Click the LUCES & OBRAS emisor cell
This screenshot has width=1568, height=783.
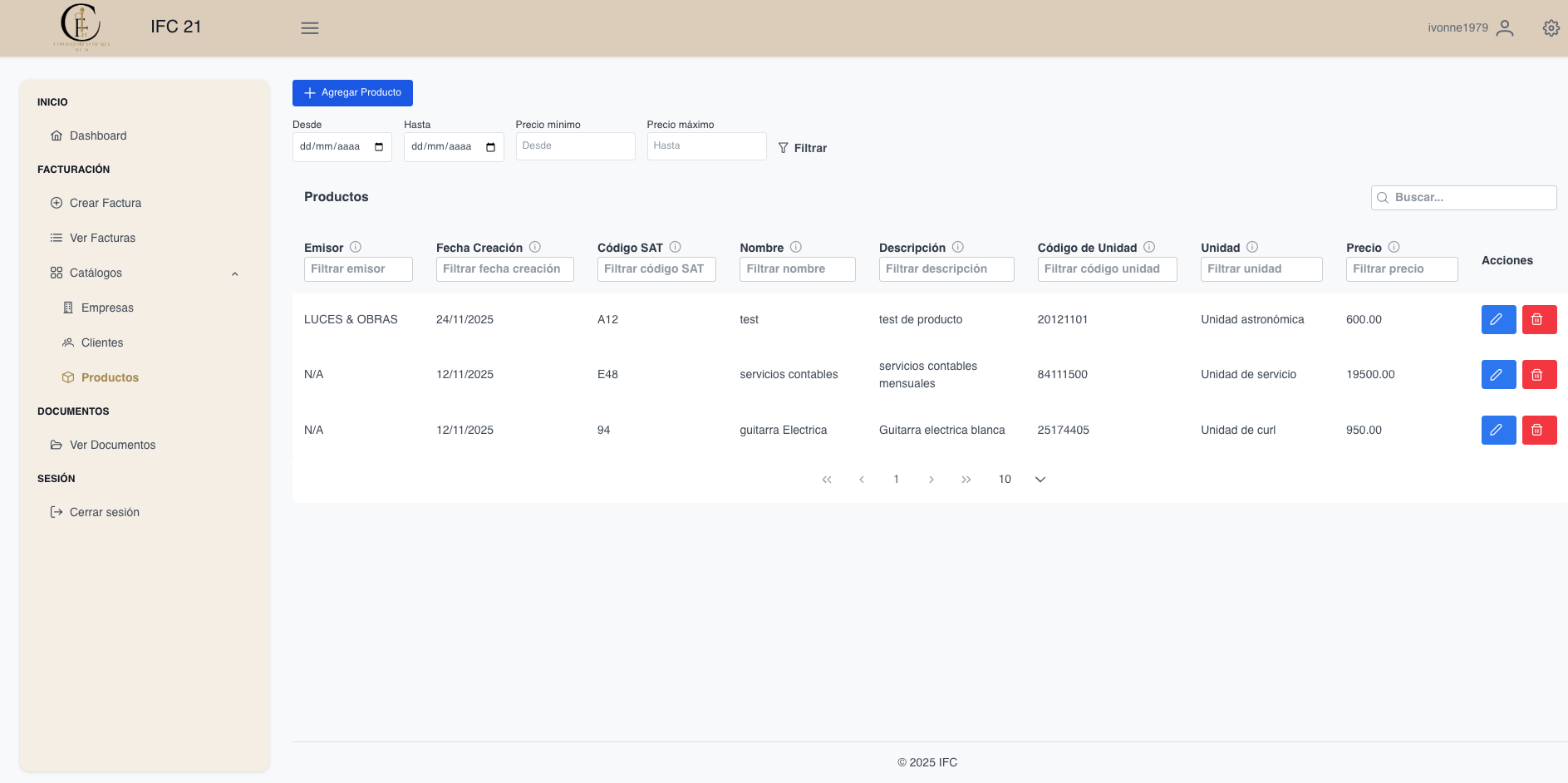point(351,319)
